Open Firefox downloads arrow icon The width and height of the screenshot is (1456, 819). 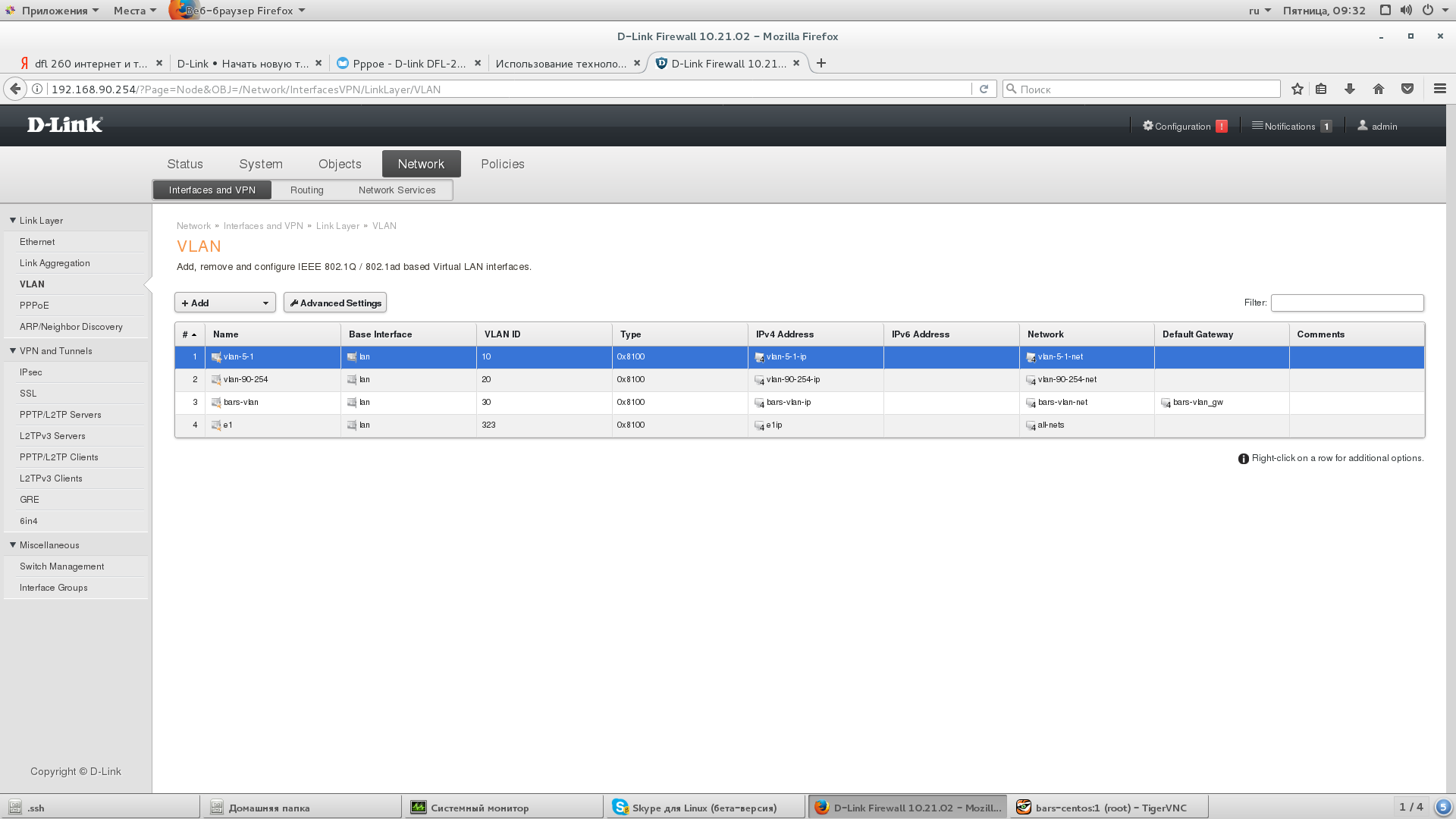click(1350, 89)
